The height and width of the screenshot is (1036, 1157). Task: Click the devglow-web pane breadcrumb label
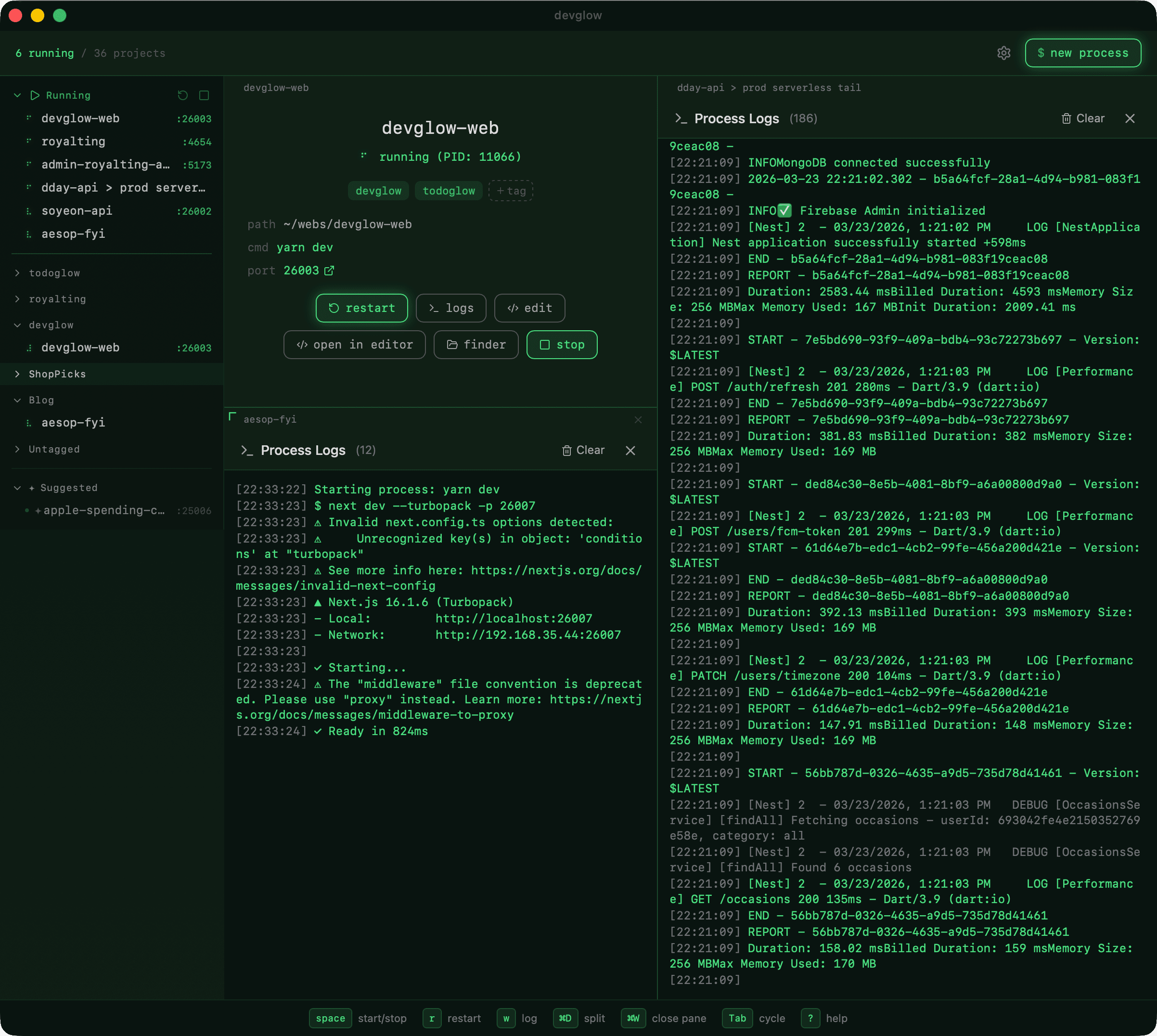click(276, 88)
